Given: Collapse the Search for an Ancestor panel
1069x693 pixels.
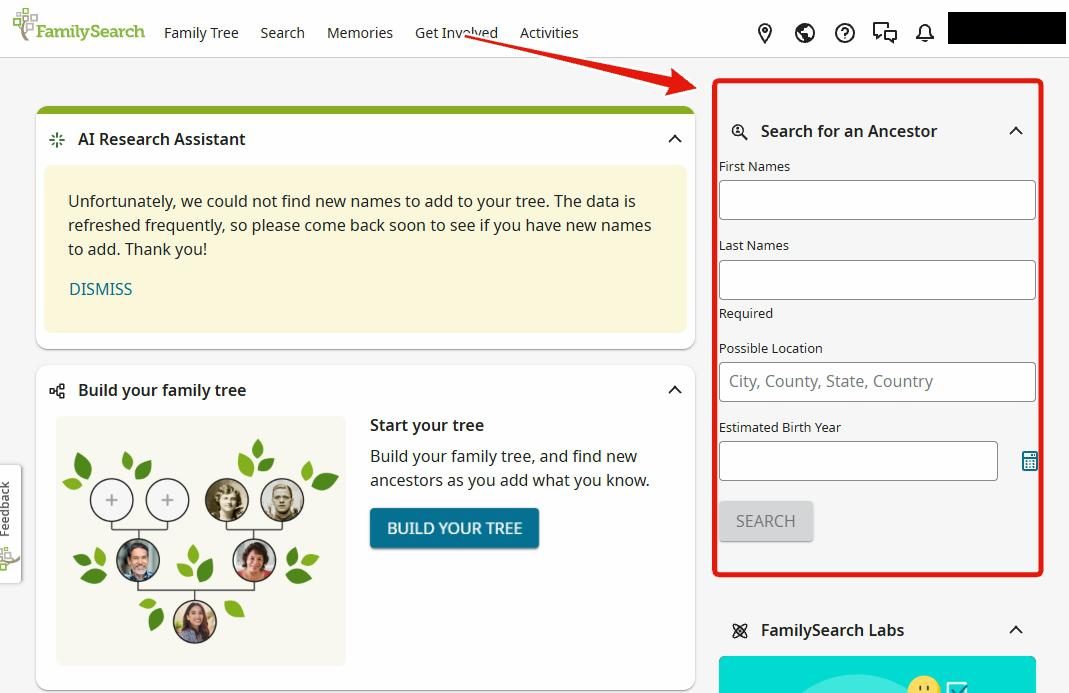Looking at the screenshot, I should (x=1016, y=131).
